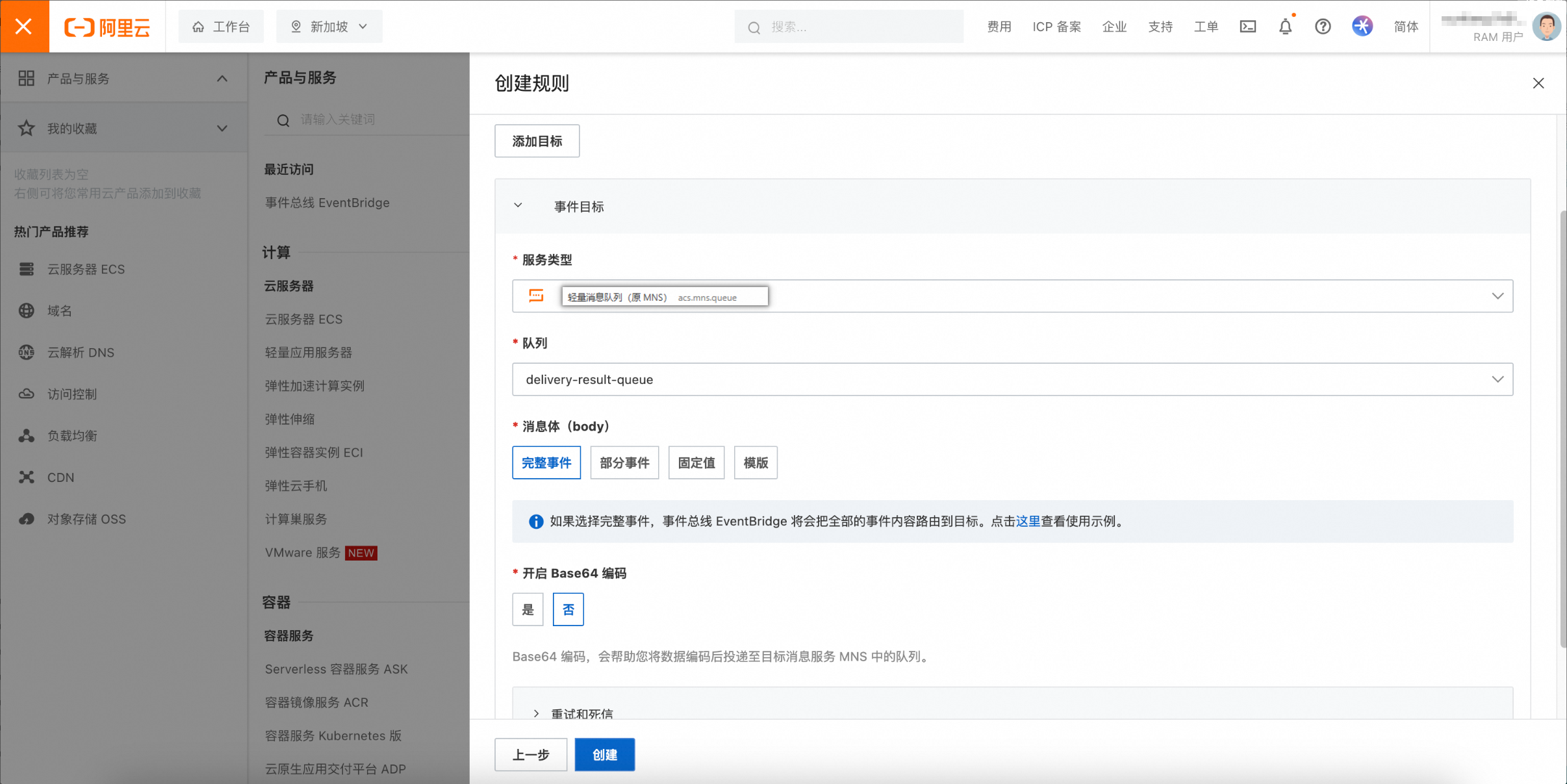Viewport: 1567px width, 784px height.
Task: Open the 支持 menu
Action: pos(1160,27)
